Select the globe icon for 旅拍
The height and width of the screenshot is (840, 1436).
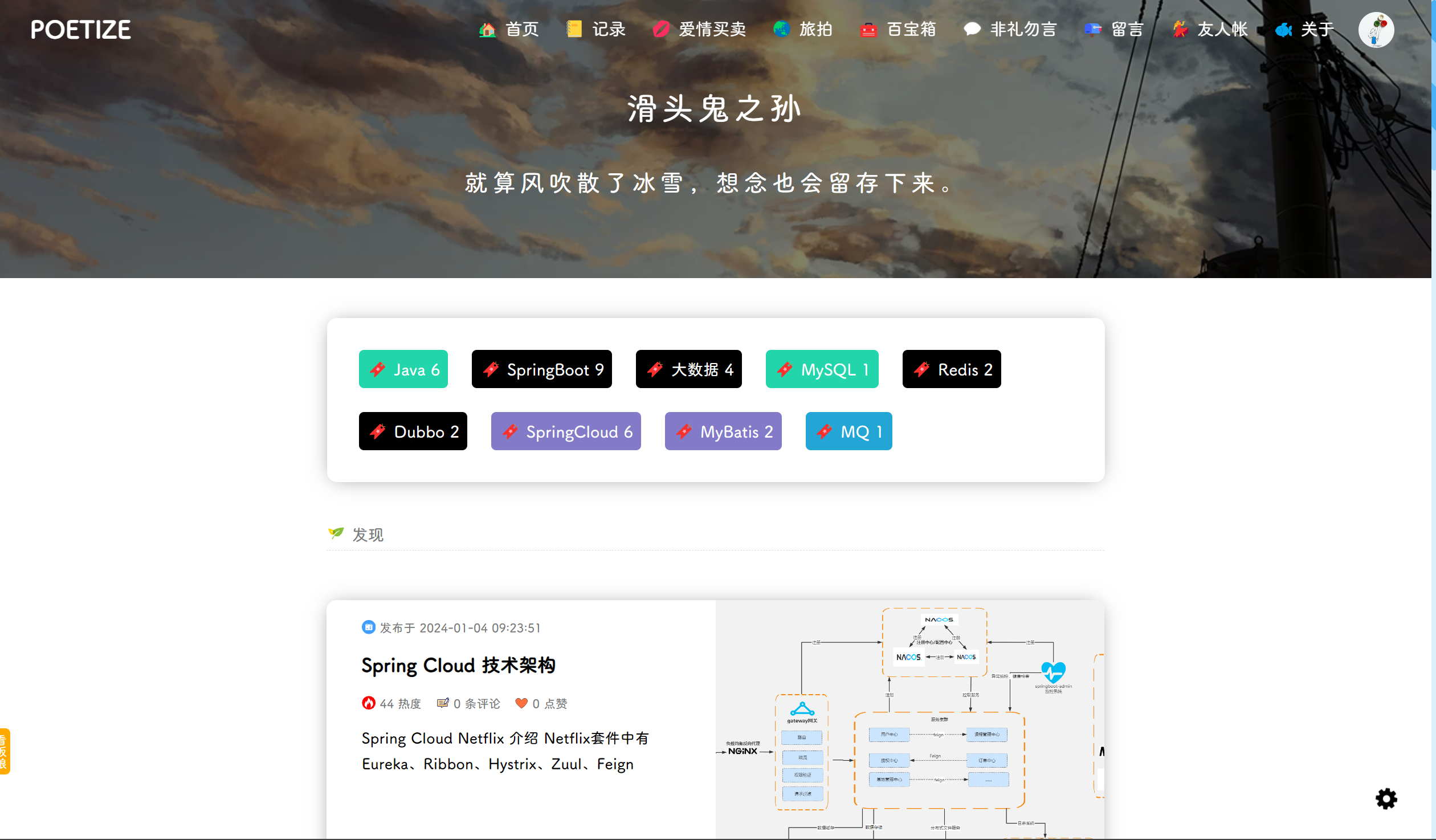[x=781, y=29]
